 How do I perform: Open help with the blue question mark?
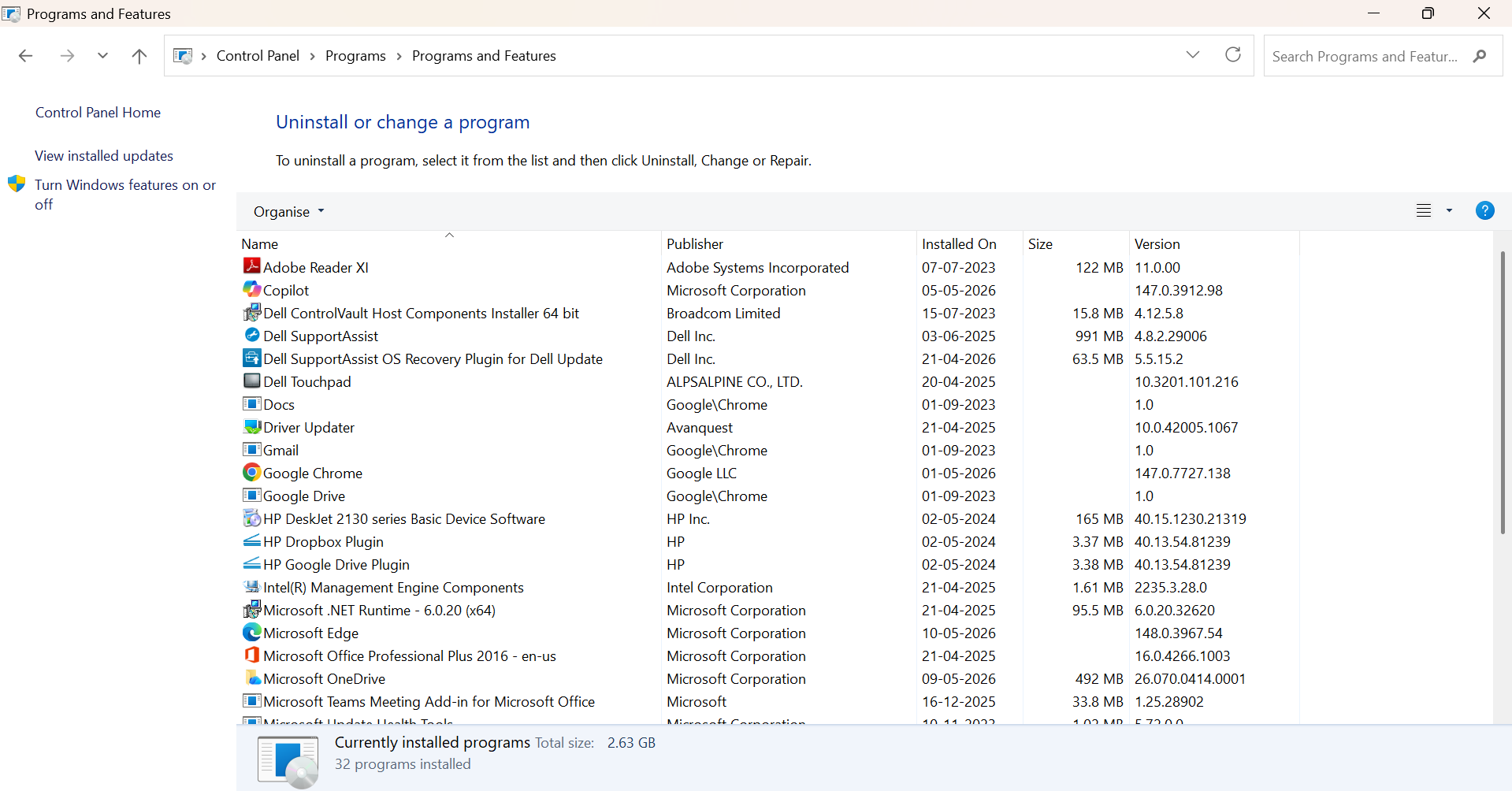tap(1484, 210)
